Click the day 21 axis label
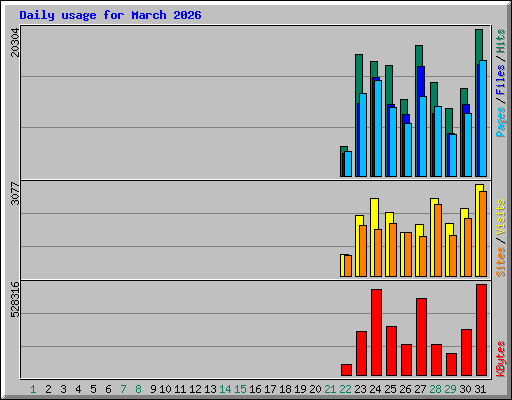 click(330, 389)
